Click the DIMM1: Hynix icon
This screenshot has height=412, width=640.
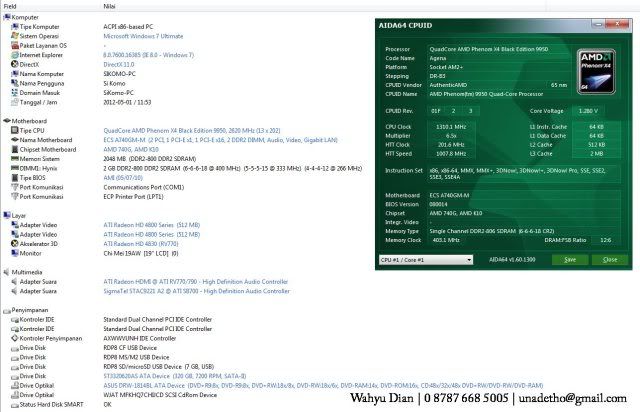pyautogui.click(x=15, y=168)
